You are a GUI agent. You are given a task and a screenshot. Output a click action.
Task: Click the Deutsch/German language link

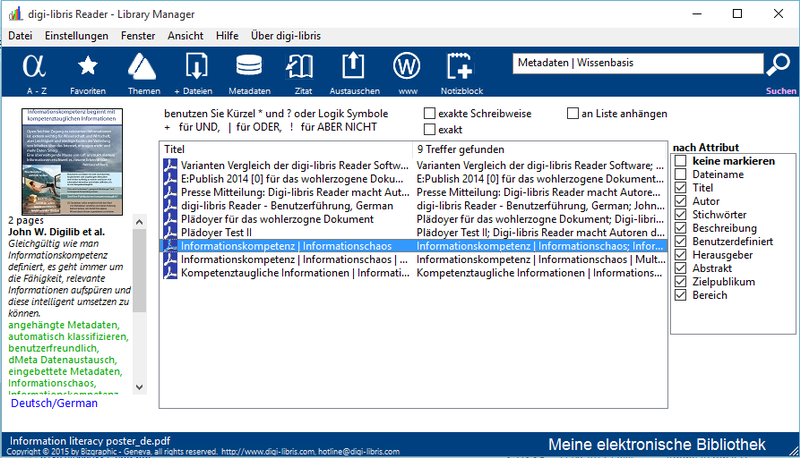54,403
